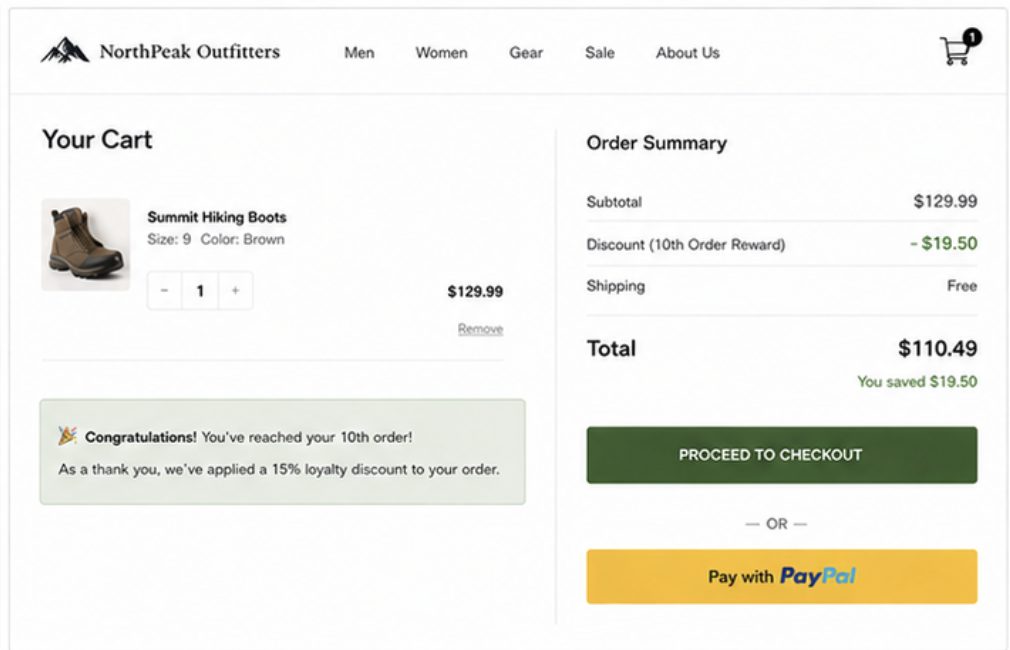Open the shopping cart icon
The width and height of the screenshot is (1010, 650).
[x=955, y=51]
